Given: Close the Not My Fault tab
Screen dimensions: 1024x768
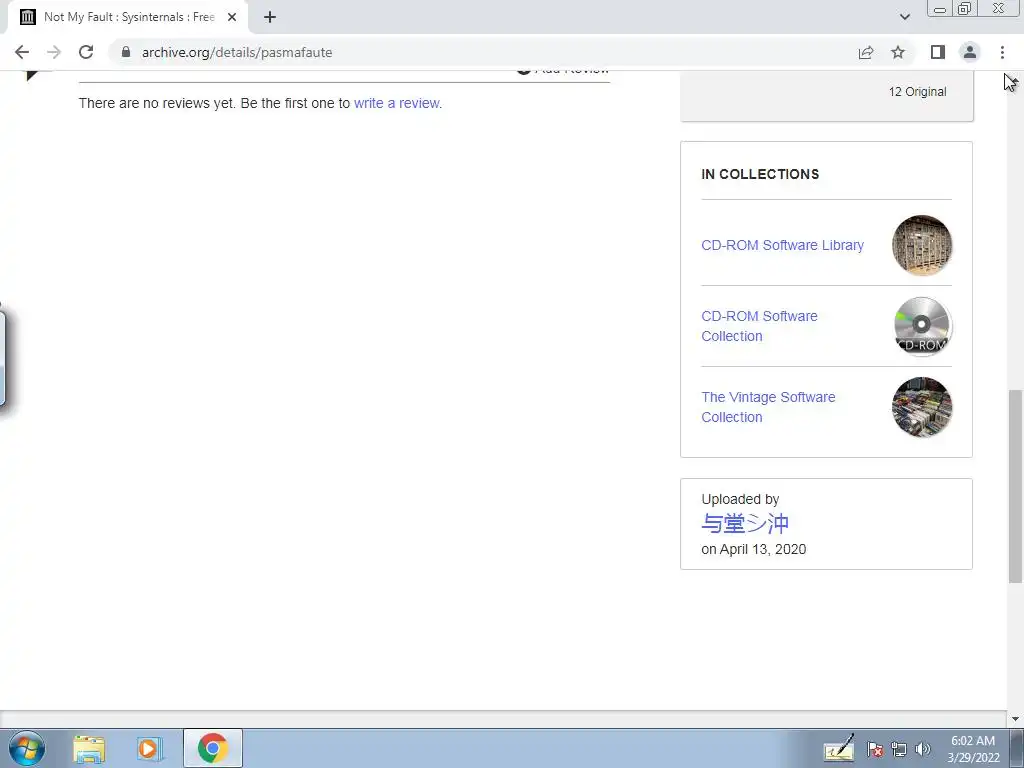Looking at the screenshot, I should (x=232, y=17).
